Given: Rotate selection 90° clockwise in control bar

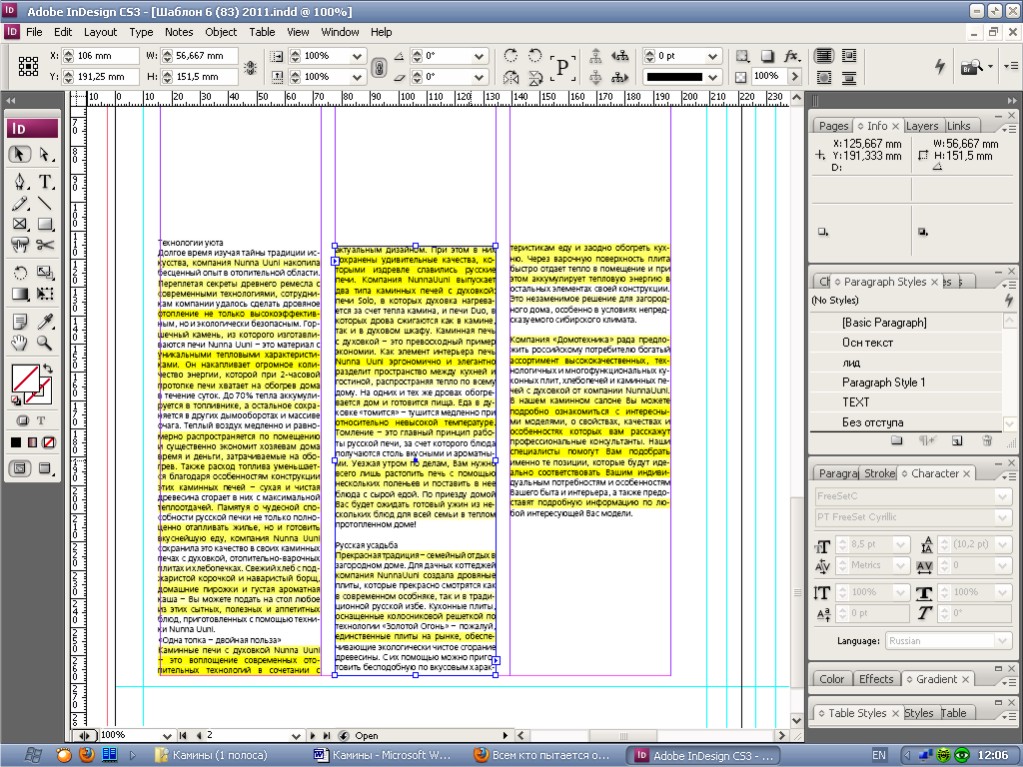Looking at the screenshot, I should 511,55.
